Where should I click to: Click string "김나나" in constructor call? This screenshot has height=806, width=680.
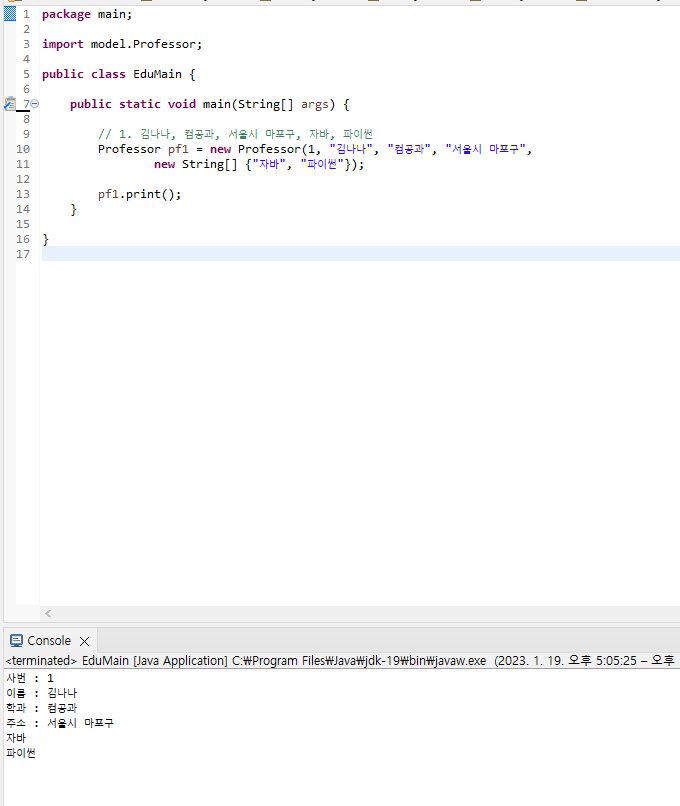pos(351,149)
